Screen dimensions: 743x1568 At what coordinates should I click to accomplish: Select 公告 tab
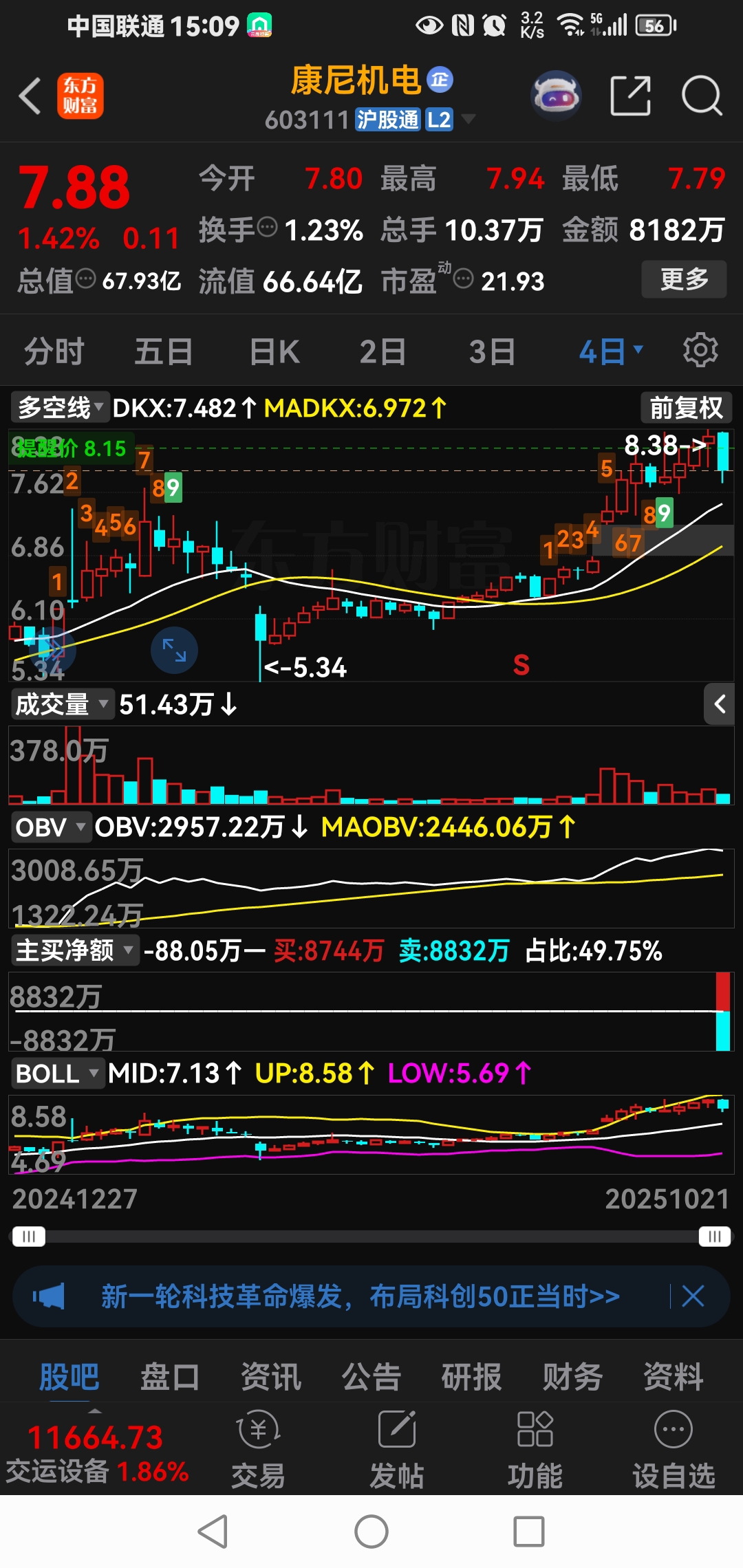coord(371,1376)
